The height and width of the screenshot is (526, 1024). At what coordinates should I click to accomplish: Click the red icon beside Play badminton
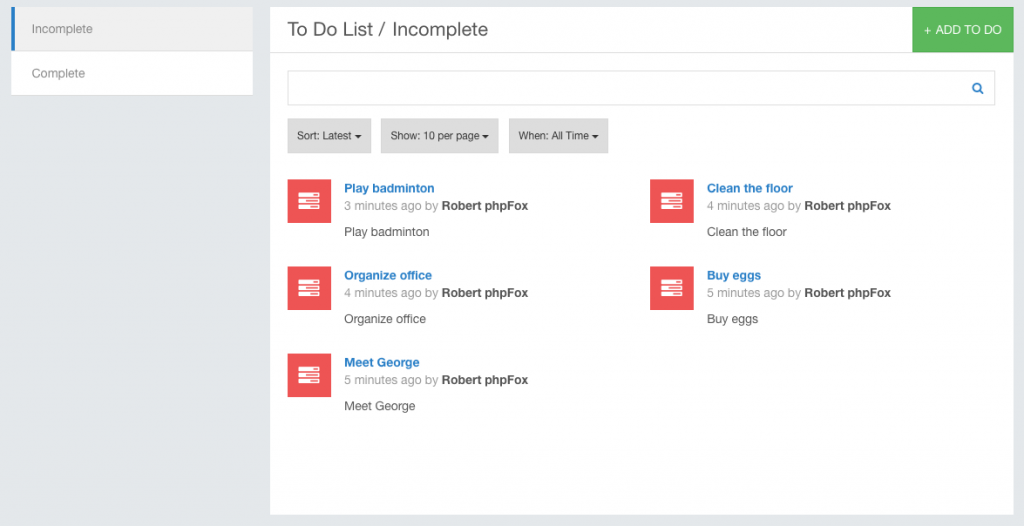309,201
